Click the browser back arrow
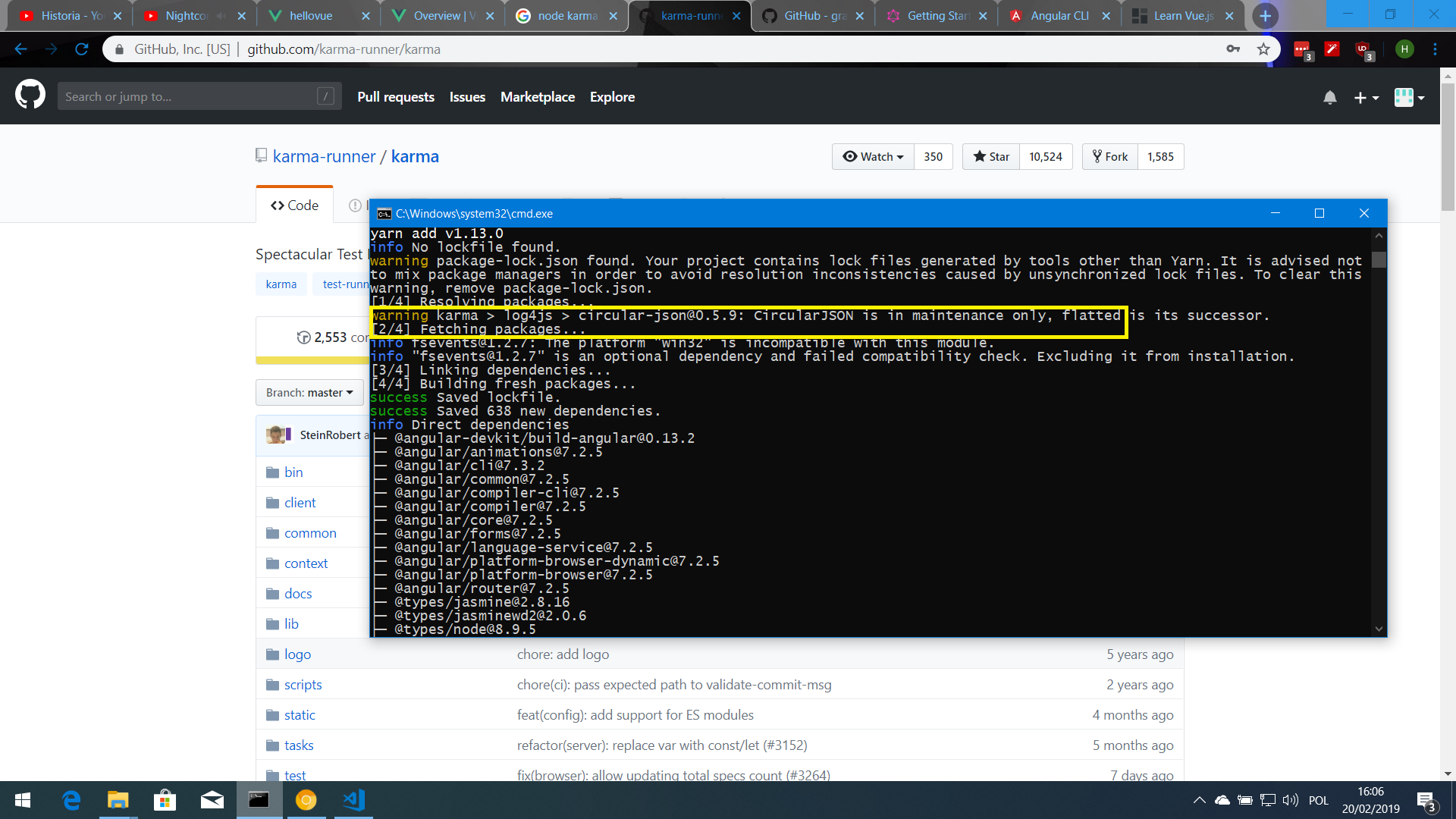Image resolution: width=1456 pixels, height=819 pixels. [x=20, y=49]
